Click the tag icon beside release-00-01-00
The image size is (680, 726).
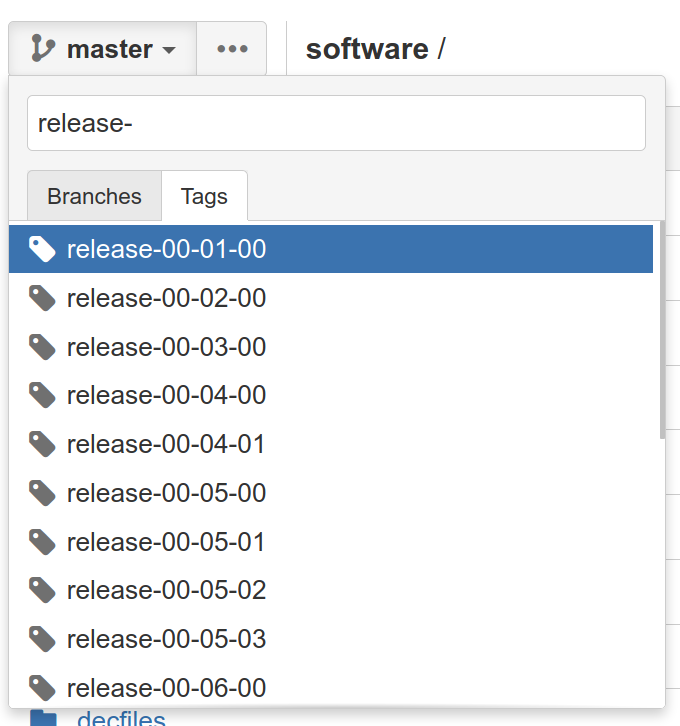coord(42,249)
